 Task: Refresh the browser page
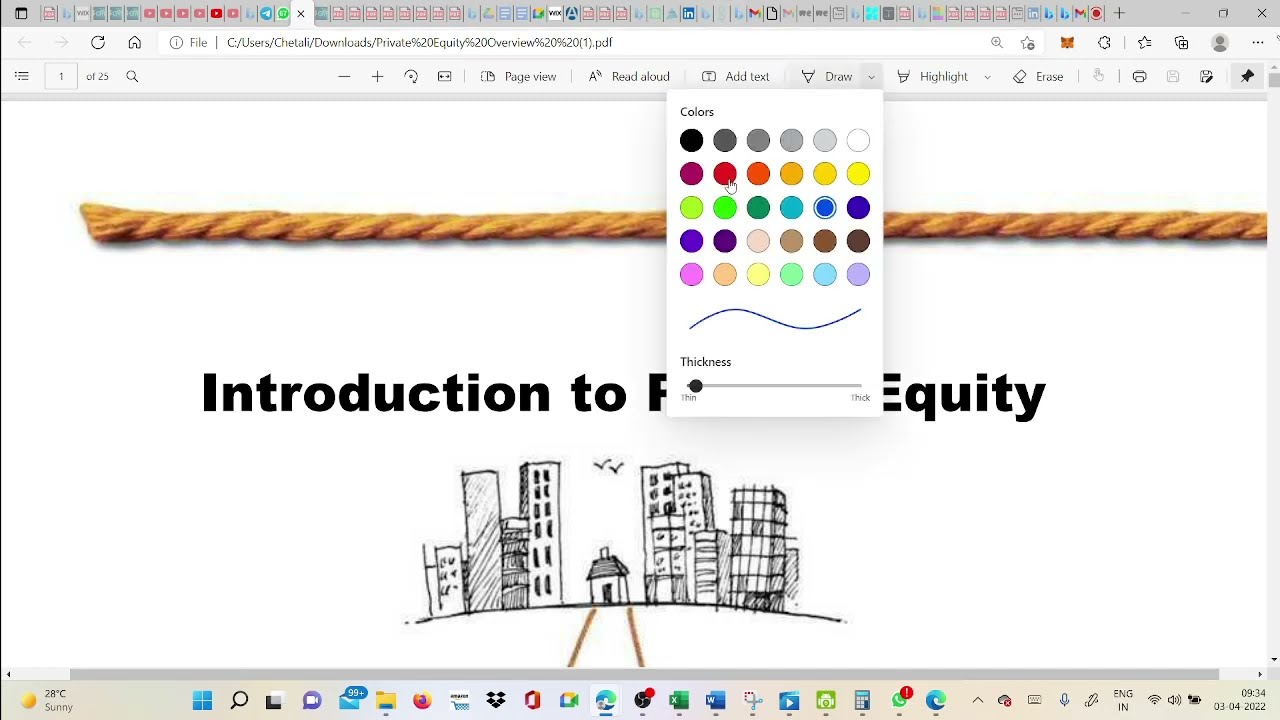(x=98, y=42)
